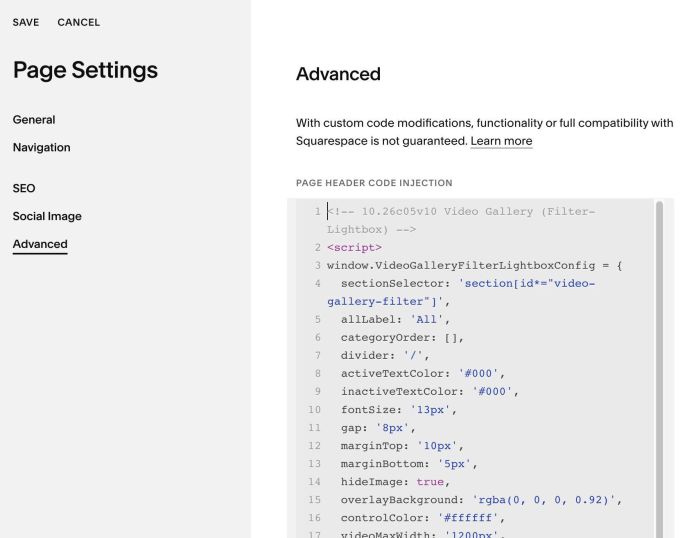Follow the Learn more link
This screenshot has width=700, height=538.
point(501,141)
